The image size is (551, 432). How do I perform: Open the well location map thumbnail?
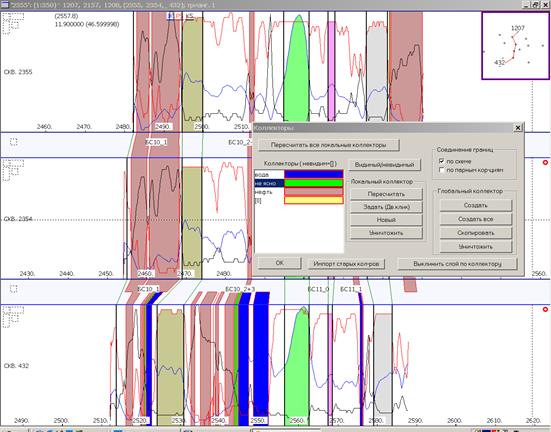coord(515,45)
